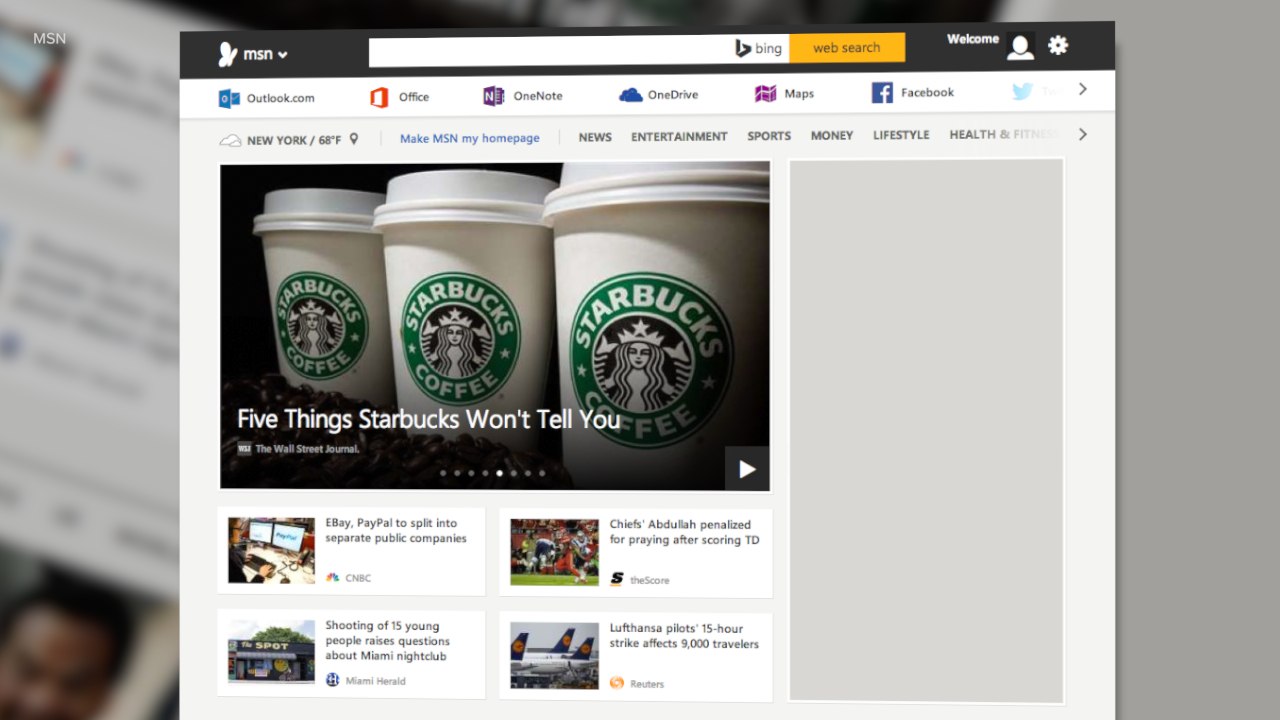Open the Facebook link
Image resolution: width=1280 pixels, height=720 pixels.
[927, 93]
